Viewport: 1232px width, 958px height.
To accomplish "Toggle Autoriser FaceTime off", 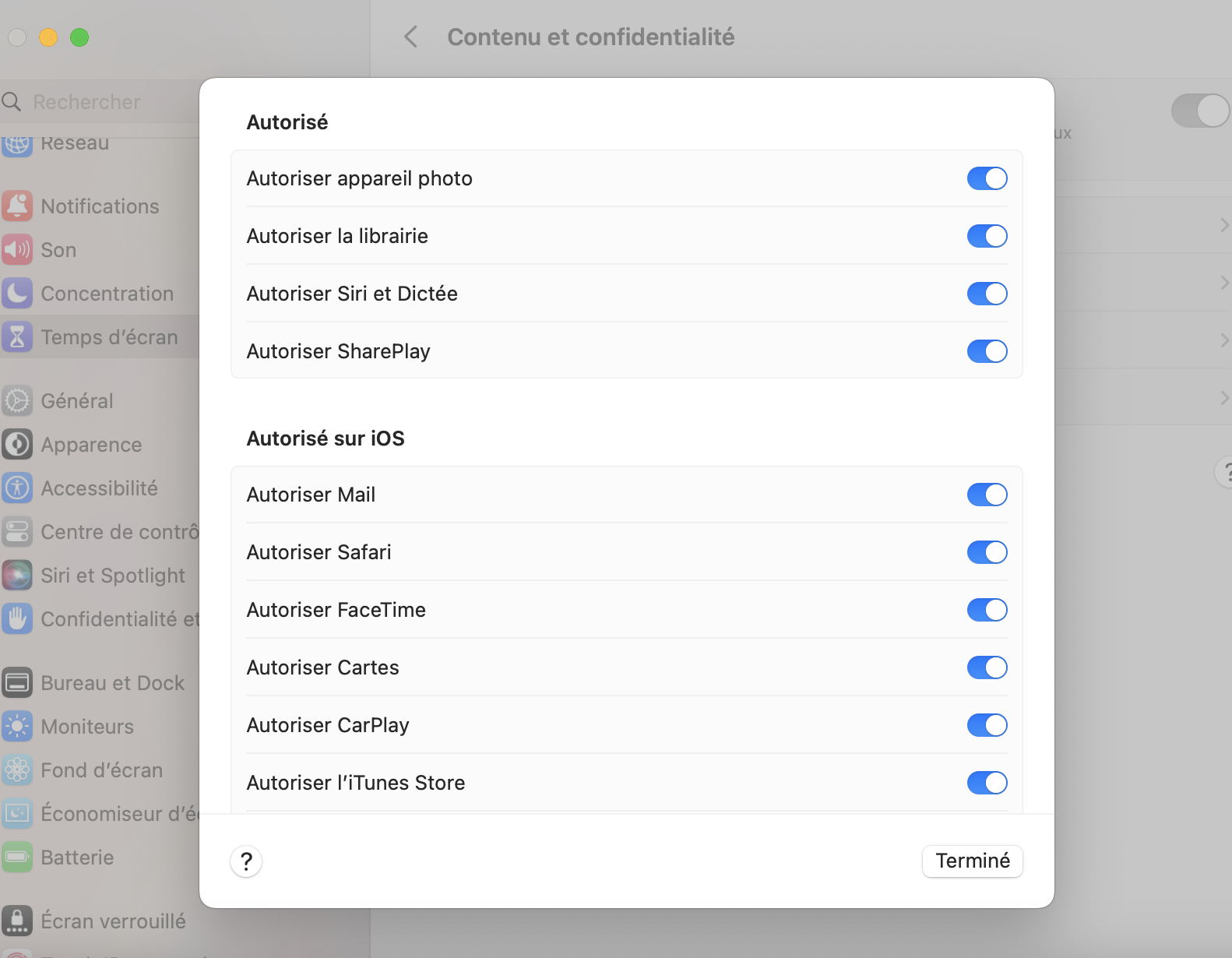I will click(987, 610).
